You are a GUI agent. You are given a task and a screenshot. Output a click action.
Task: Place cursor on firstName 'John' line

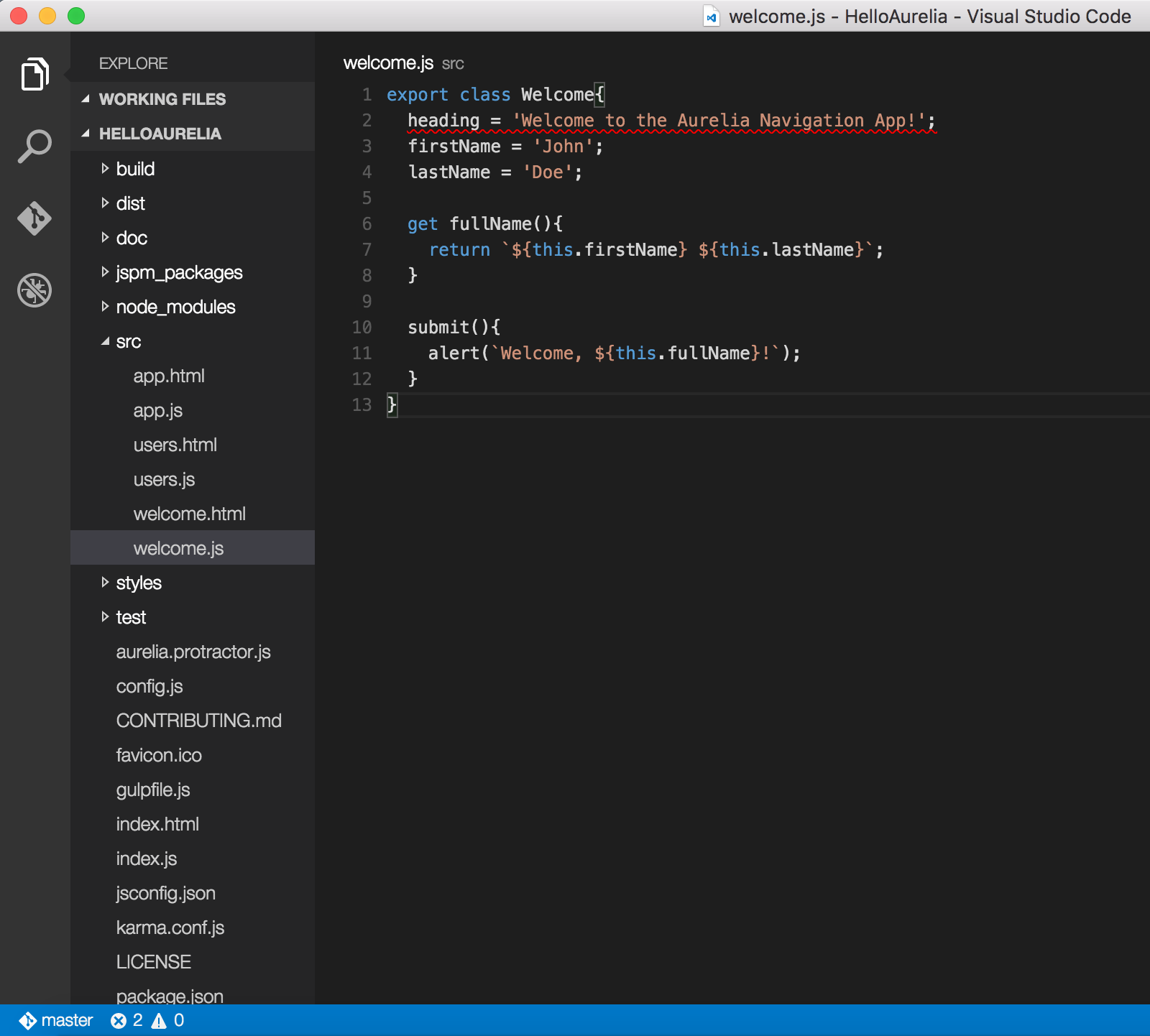point(505,147)
